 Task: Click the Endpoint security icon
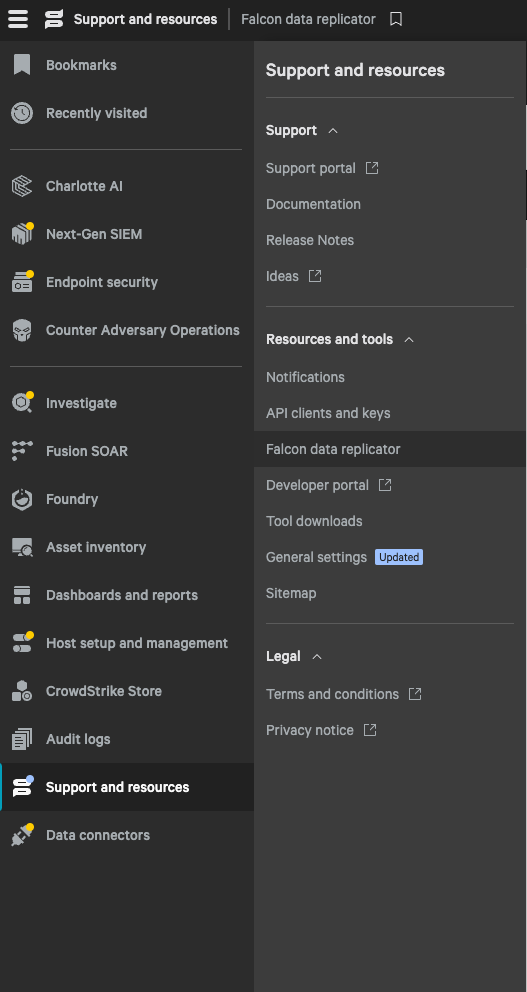pos(22,282)
